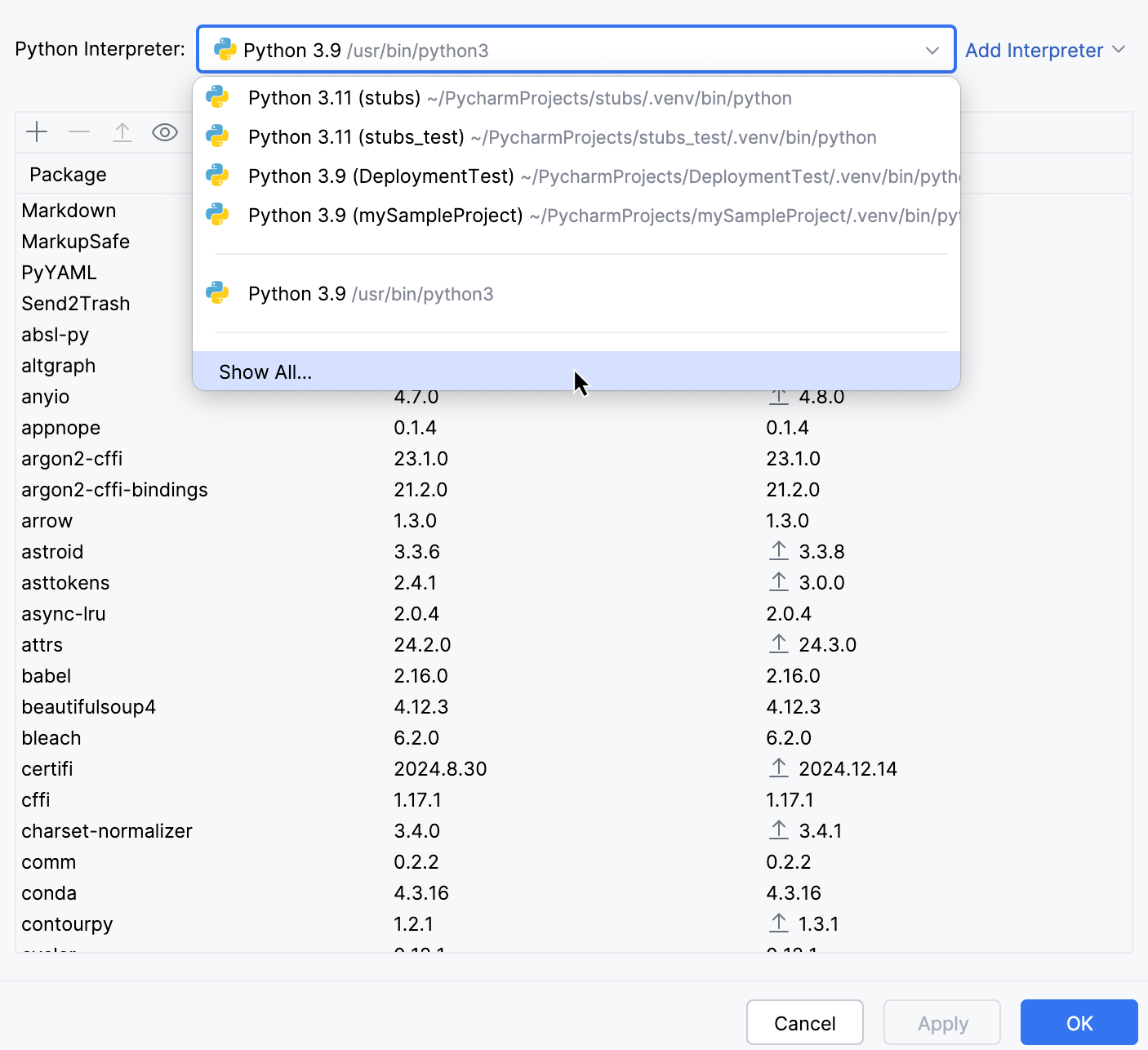Upgrade certifi to 2024.12.14 via its arrow icon
The height and width of the screenshot is (1050, 1148).
(778, 767)
